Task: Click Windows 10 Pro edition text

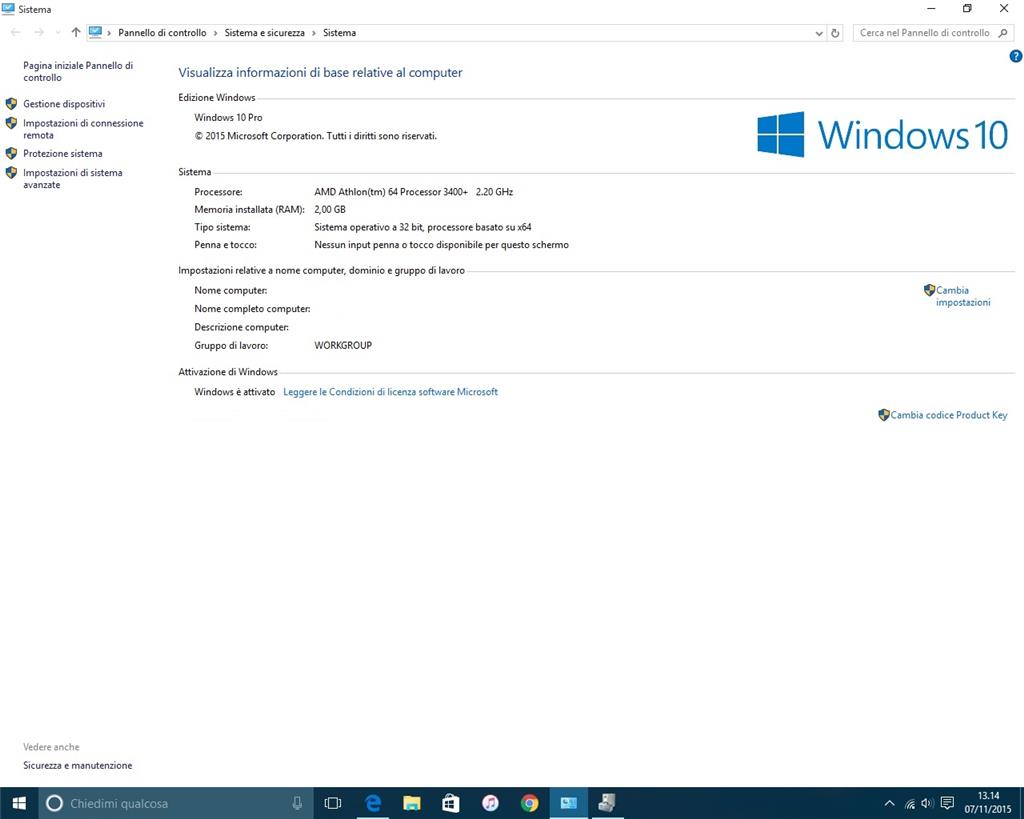Action: coord(228,118)
